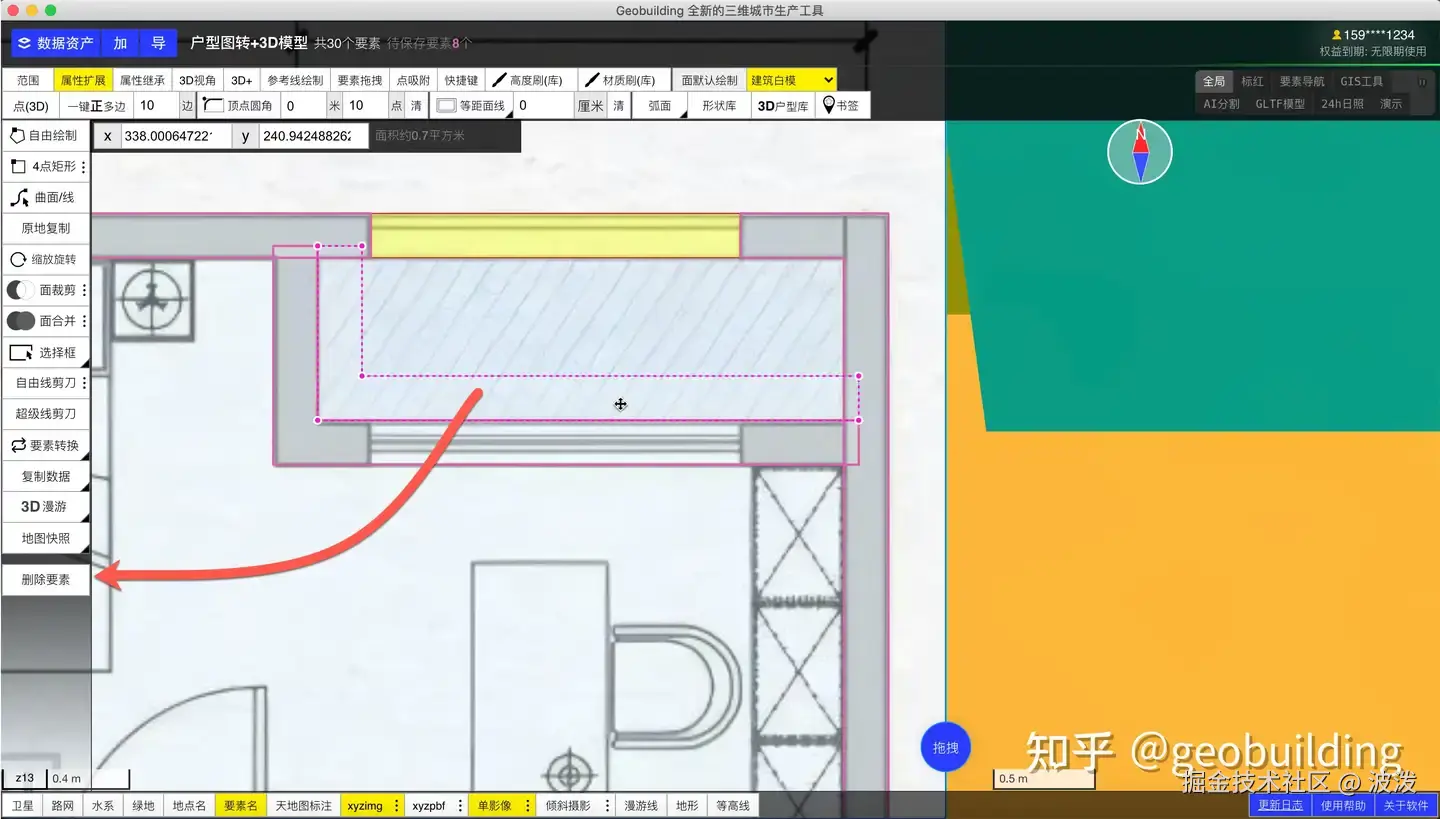Toggle the 要素名 layer at bottom

pos(241,805)
